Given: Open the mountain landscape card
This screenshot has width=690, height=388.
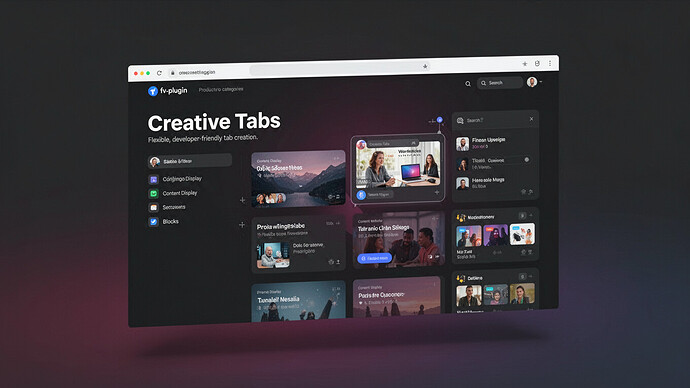Looking at the screenshot, I should click(x=298, y=179).
